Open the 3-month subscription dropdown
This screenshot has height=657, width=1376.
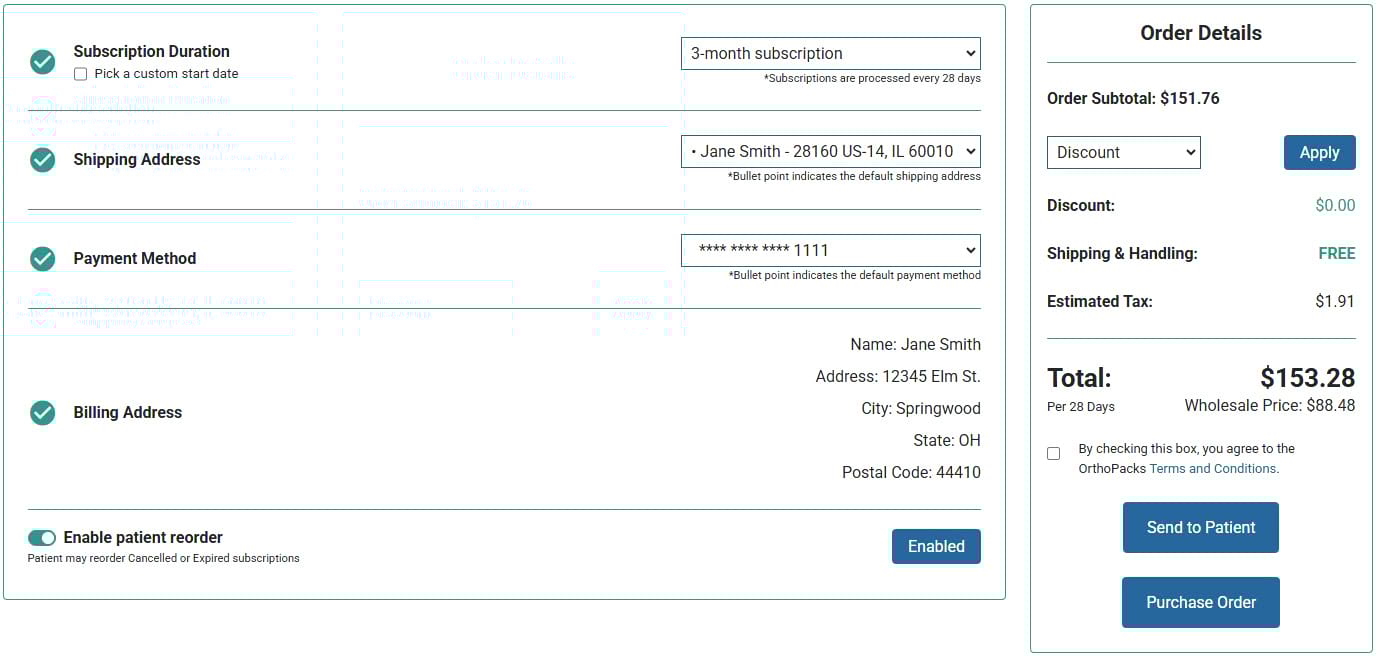tap(830, 53)
